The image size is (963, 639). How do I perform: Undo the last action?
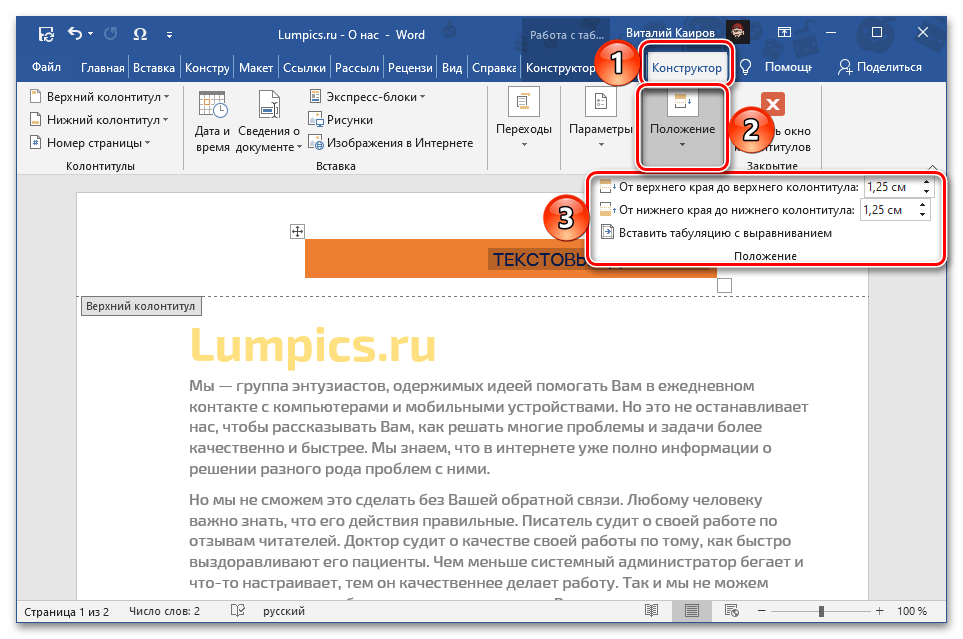coord(75,34)
